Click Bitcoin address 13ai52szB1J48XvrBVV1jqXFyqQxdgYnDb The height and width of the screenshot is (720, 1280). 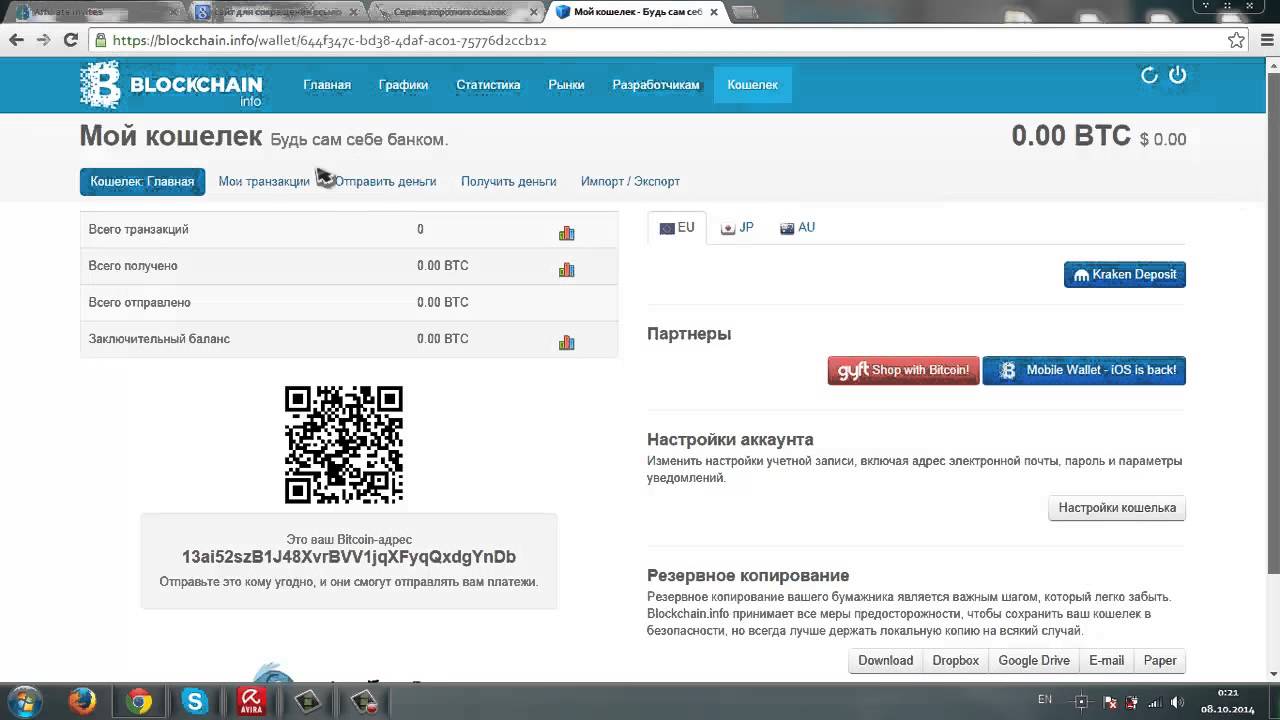point(349,557)
